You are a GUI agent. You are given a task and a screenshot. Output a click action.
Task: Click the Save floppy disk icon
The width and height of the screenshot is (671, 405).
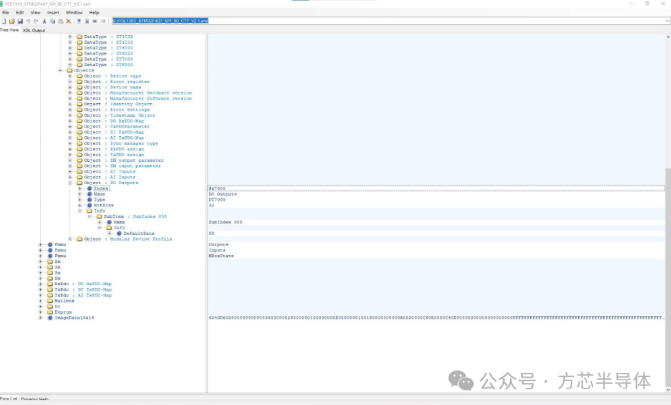click(x=20, y=21)
